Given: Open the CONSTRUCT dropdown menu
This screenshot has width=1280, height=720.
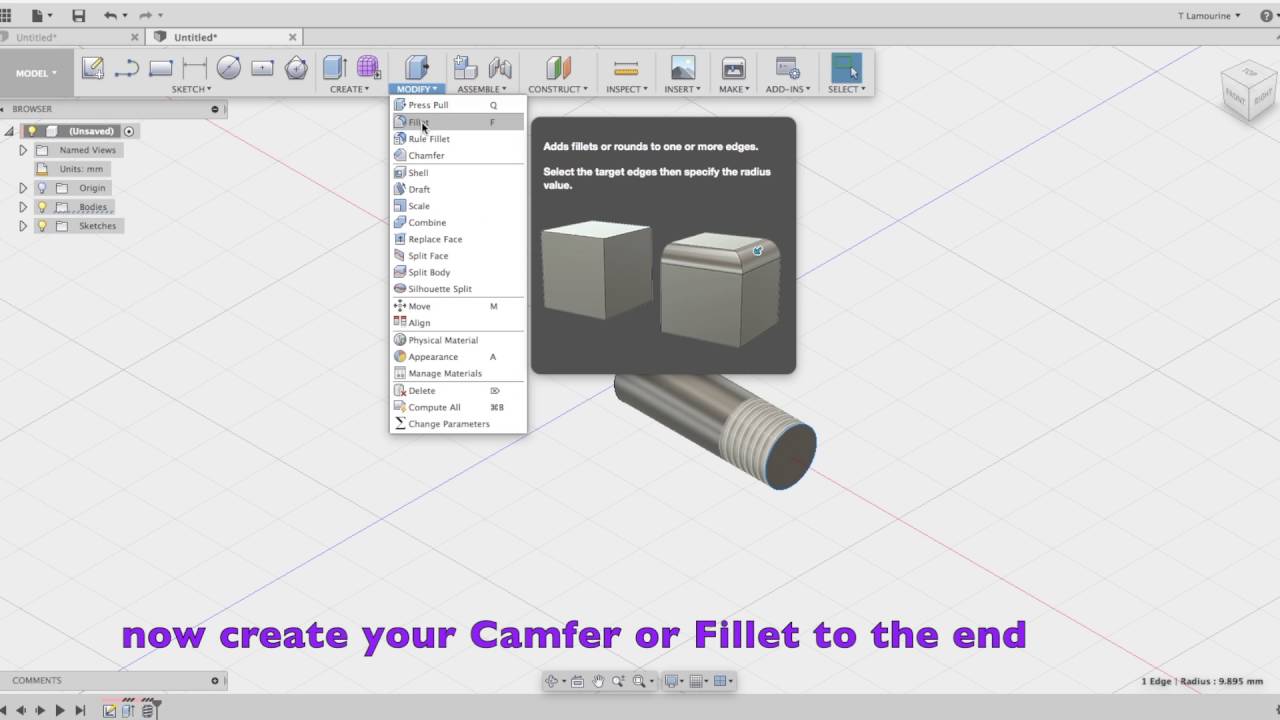Looking at the screenshot, I should click(558, 89).
